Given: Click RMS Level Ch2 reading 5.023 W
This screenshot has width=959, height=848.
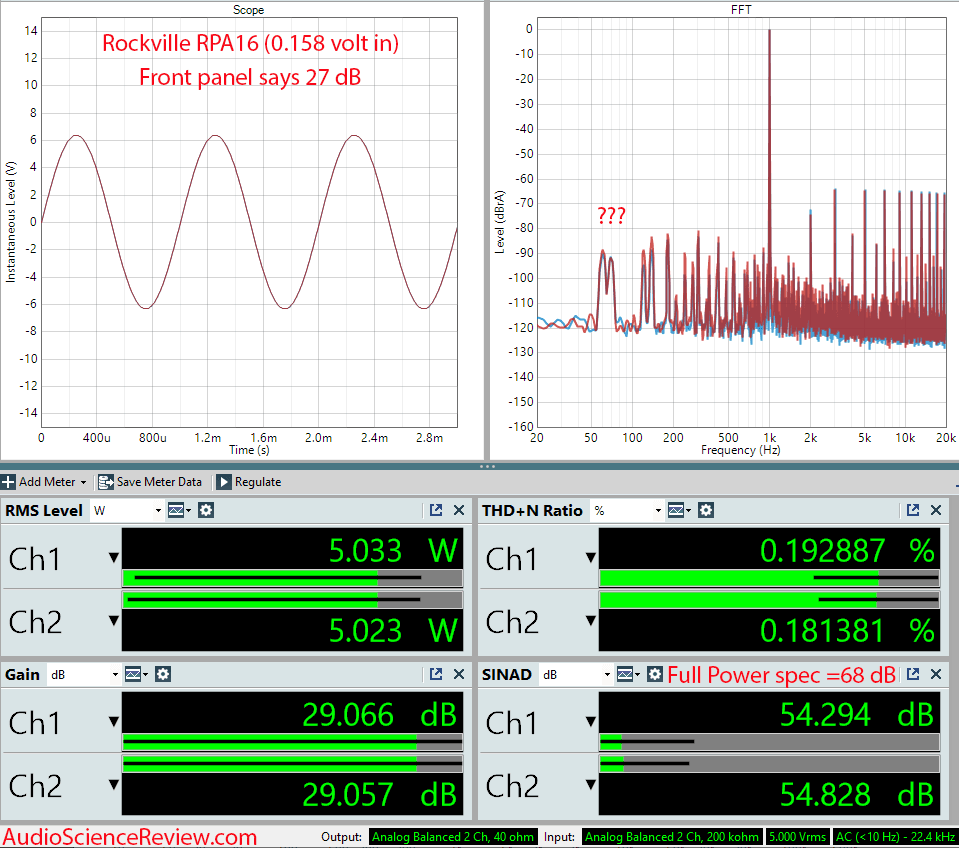Looking at the screenshot, I should tap(393, 630).
